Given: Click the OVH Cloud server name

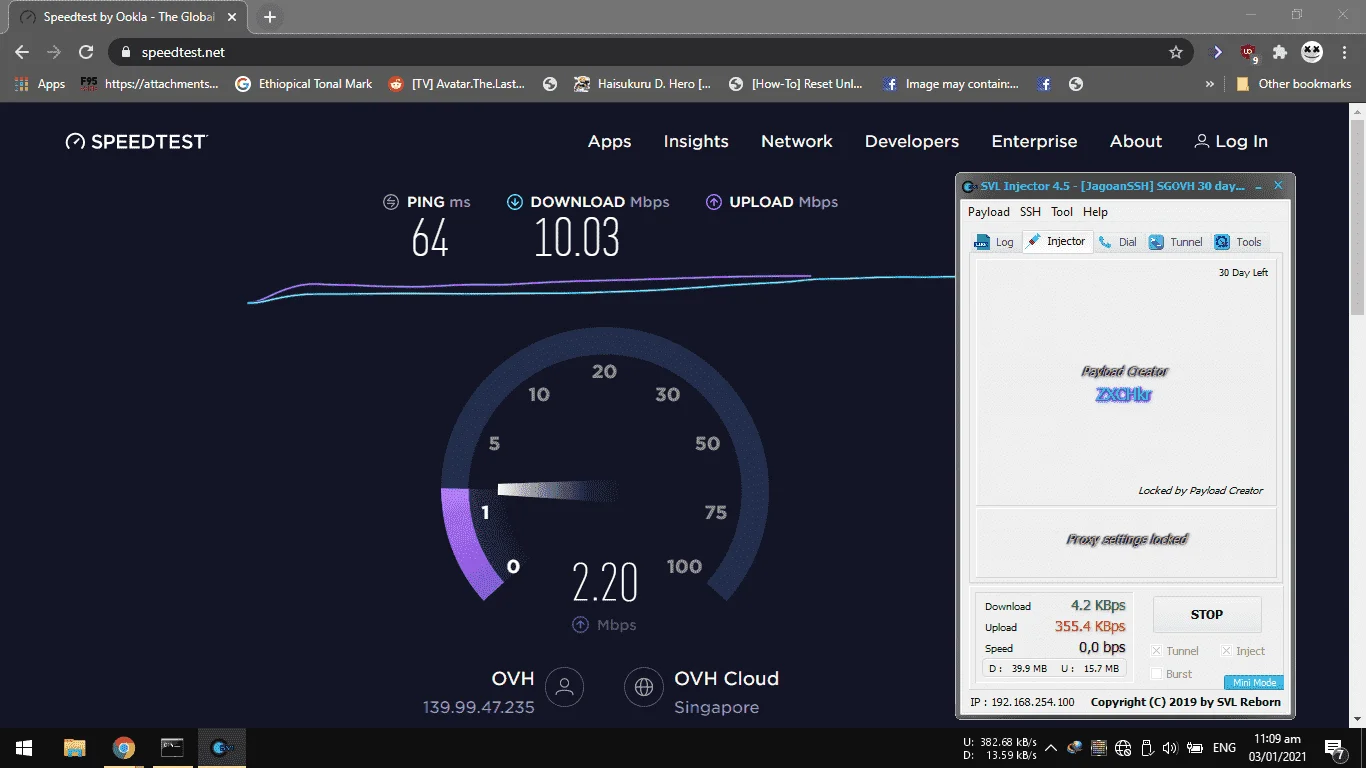Looking at the screenshot, I should click(x=727, y=679).
